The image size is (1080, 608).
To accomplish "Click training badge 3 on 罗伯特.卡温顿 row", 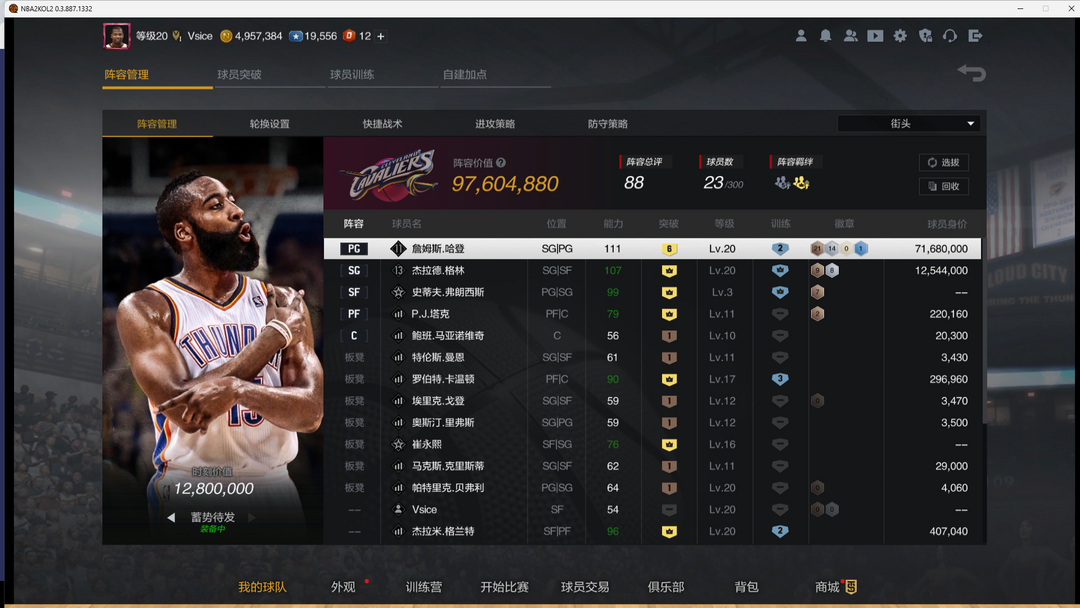I will pyautogui.click(x=780, y=379).
